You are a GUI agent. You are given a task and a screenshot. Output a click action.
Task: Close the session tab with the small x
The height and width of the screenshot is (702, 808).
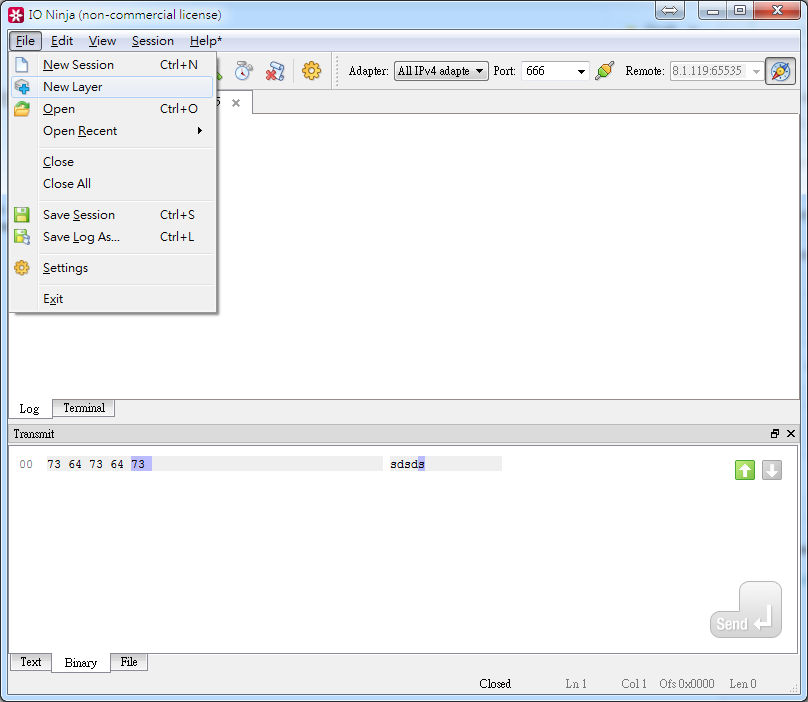pyautogui.click(x=236, y=103)
